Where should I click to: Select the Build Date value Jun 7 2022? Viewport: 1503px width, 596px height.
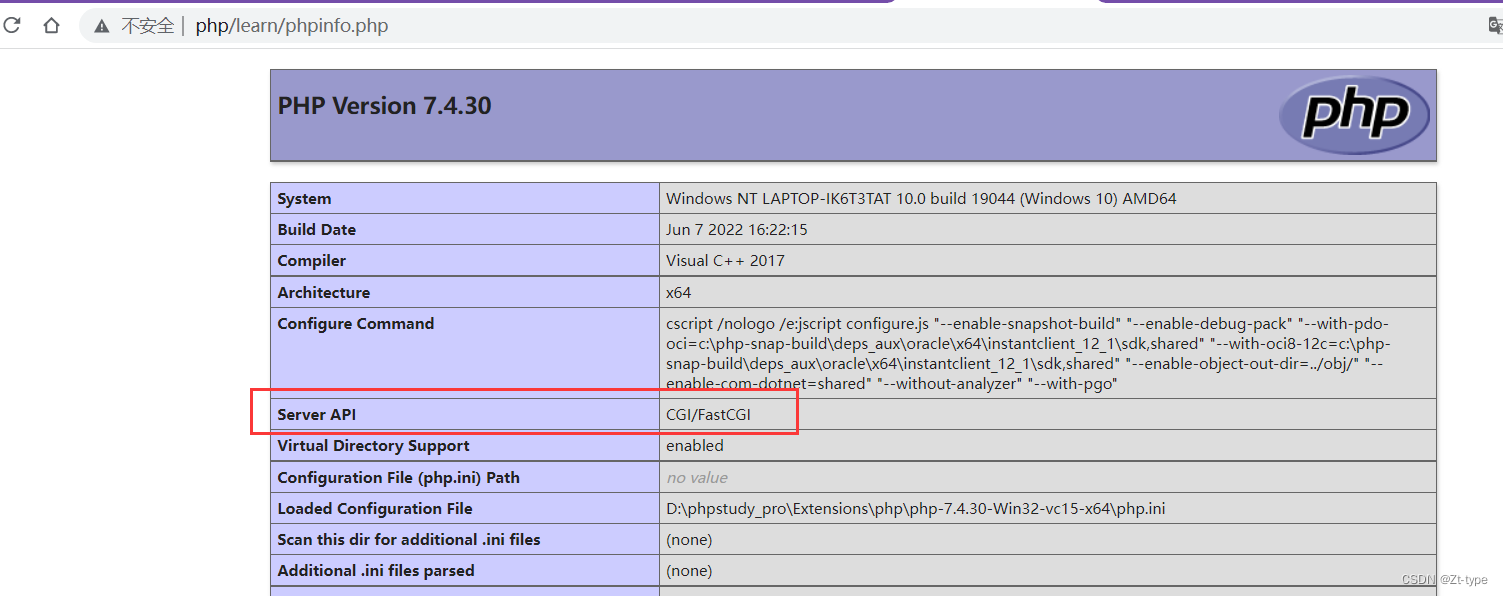click(736, 229)
